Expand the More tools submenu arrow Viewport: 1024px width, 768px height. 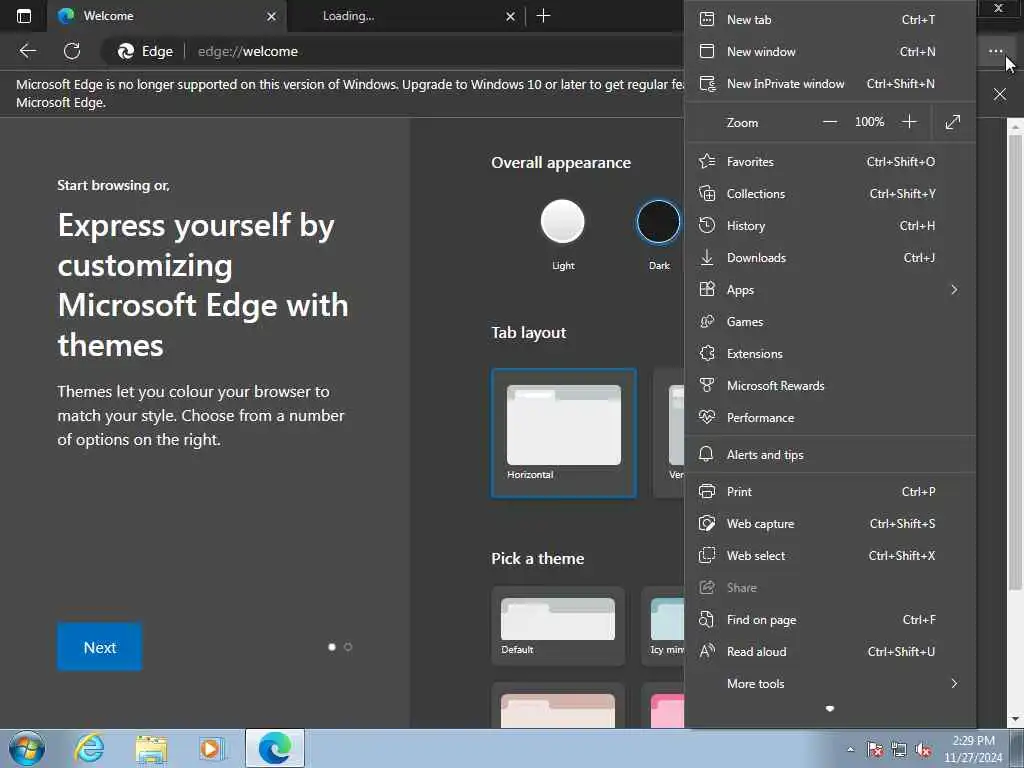(954, 683)
